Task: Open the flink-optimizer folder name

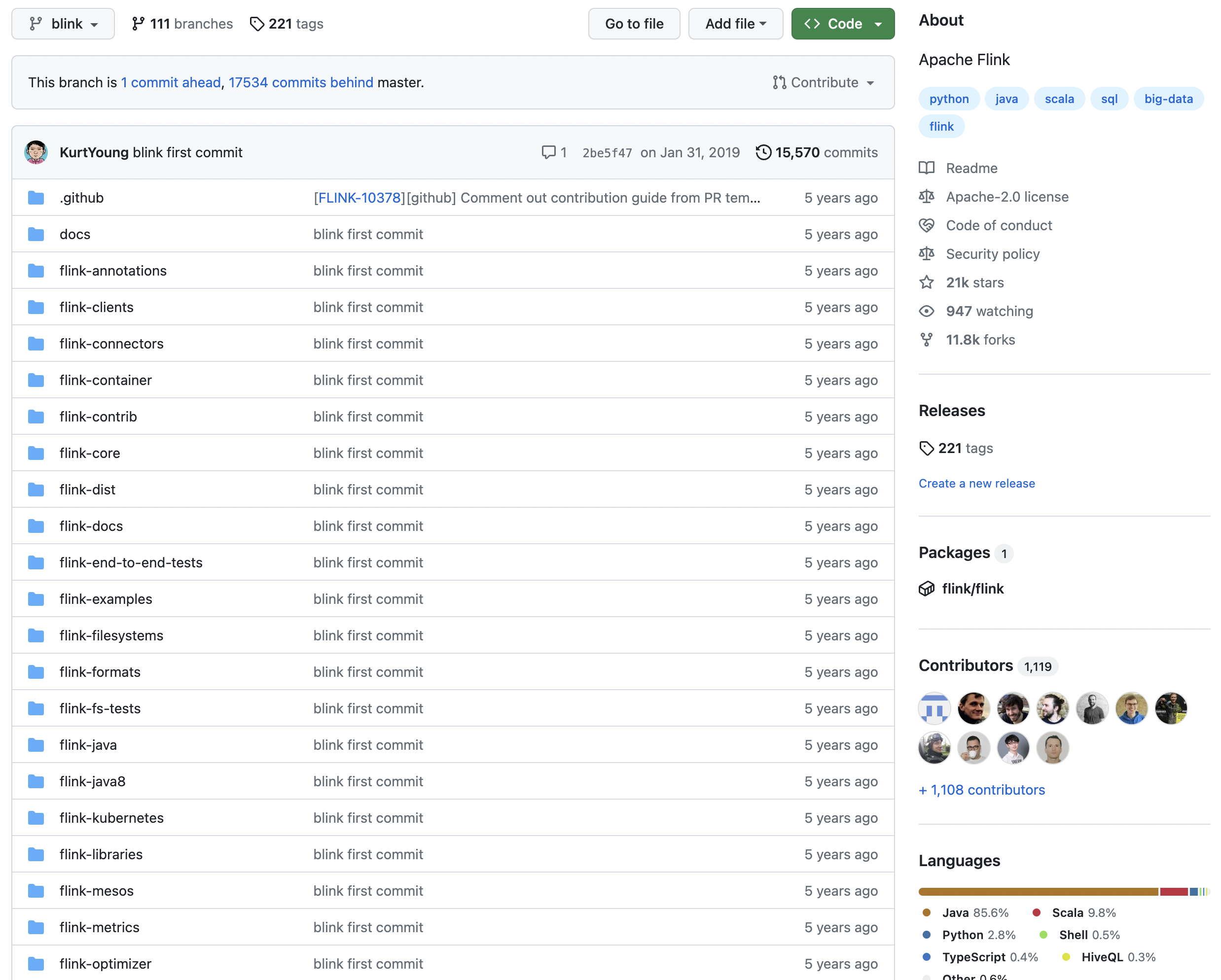Action: [x=106, y=964]
